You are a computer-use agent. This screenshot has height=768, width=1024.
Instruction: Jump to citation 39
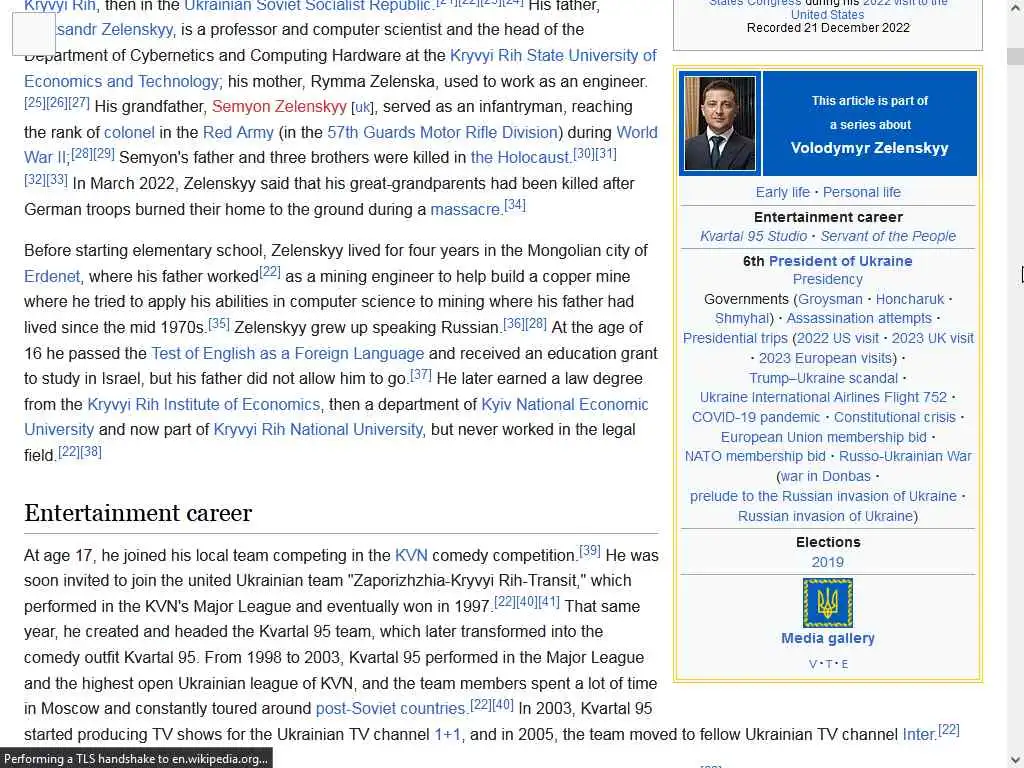point(590,551)
